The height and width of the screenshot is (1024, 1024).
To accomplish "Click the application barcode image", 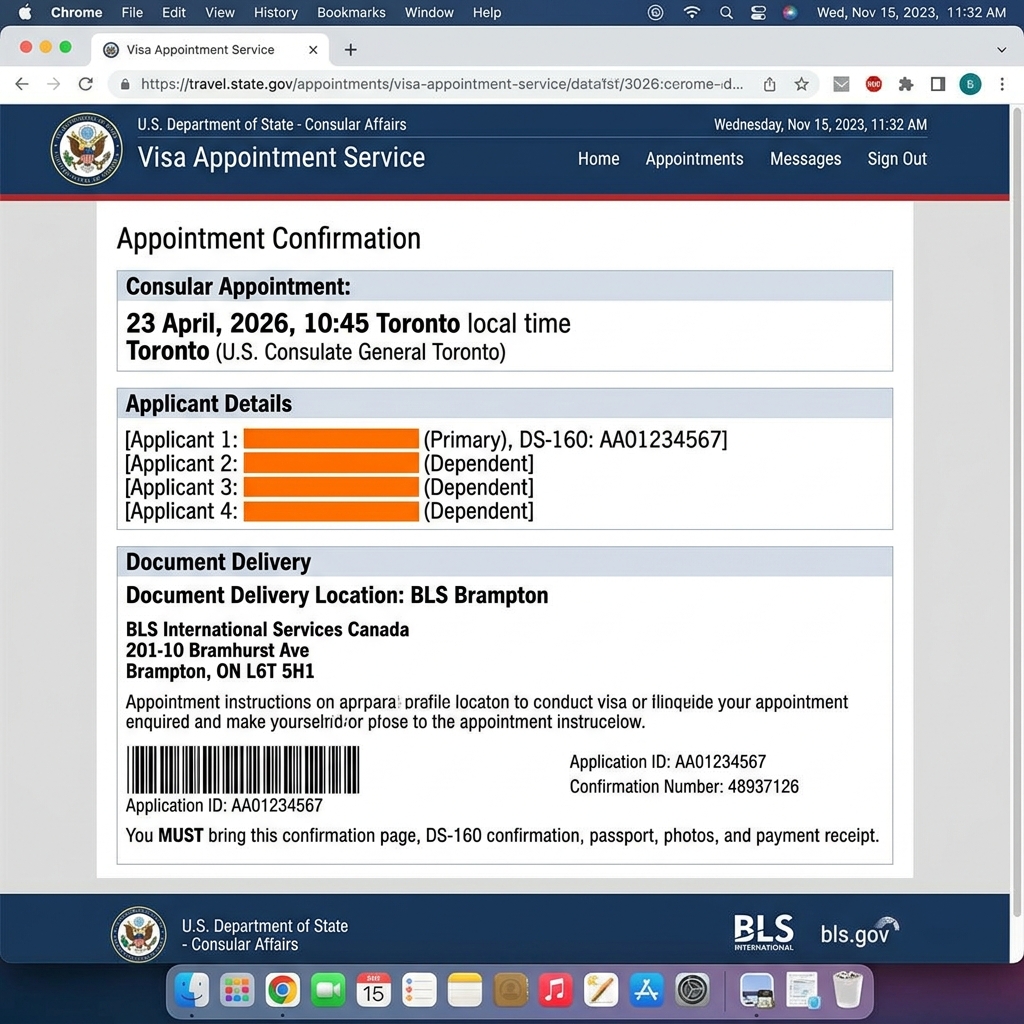I will tap(242, 769).
